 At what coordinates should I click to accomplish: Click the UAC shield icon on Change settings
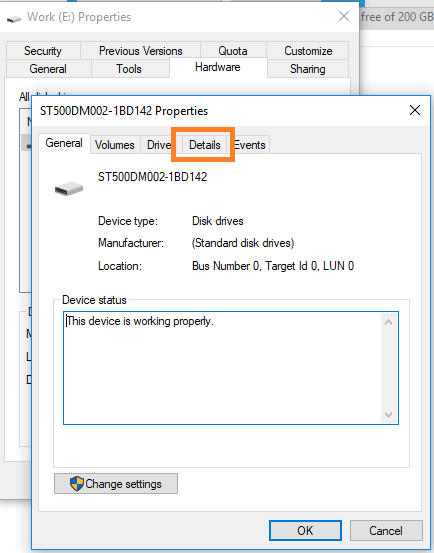tap(77, 484)
